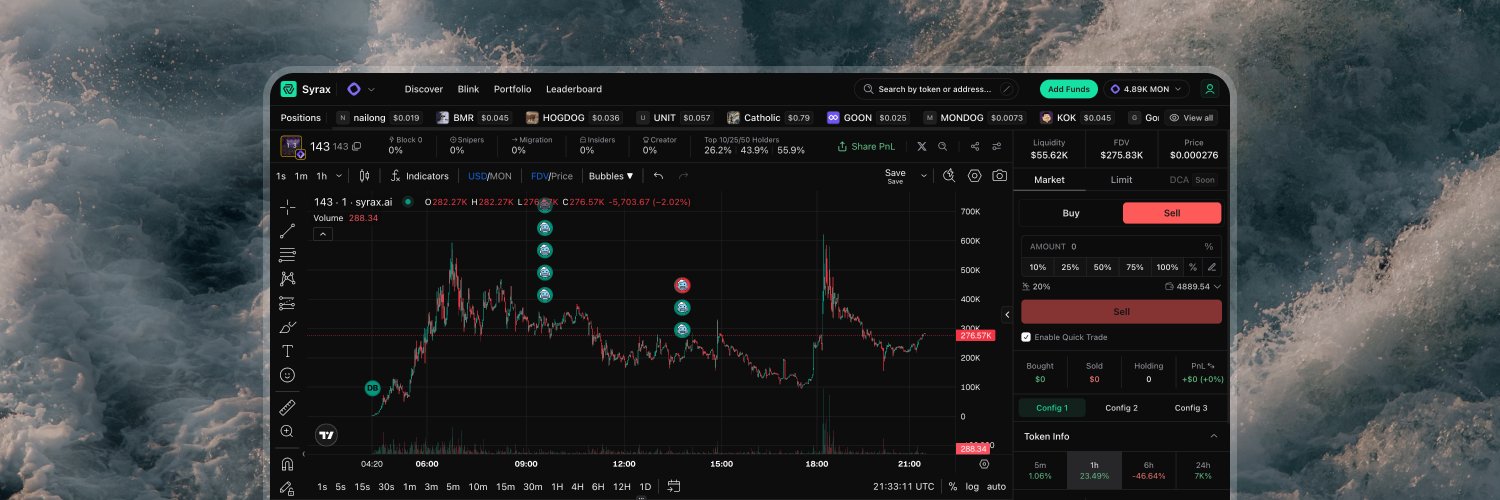Open the forecasting and measurement tools
The image size is (1500, 500).
coord(288,303)
